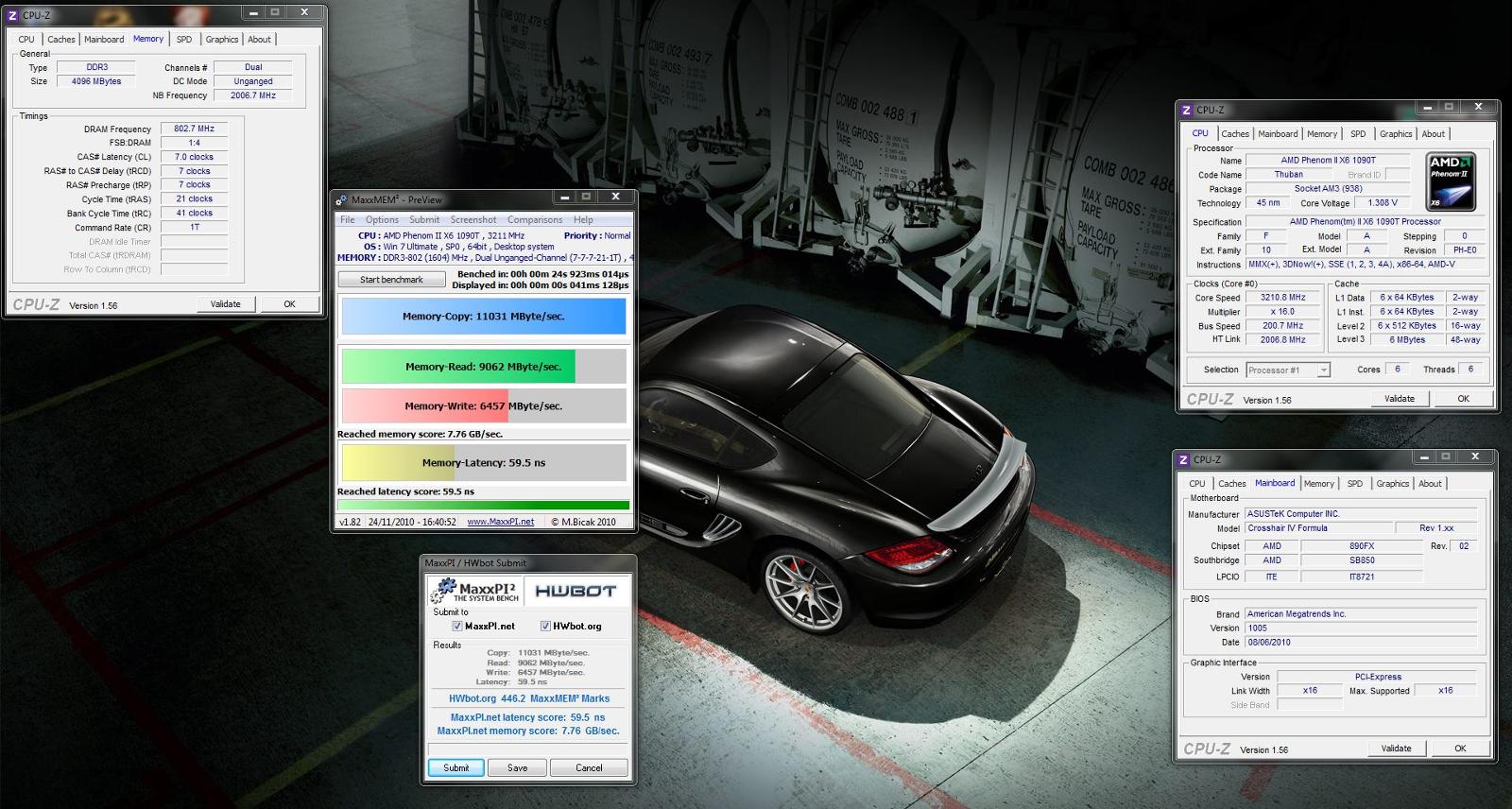Screen dimensions: 1512x809
Task: Toggle the MaxxPI.net submit checkbox
Action: tap(457, 626)
